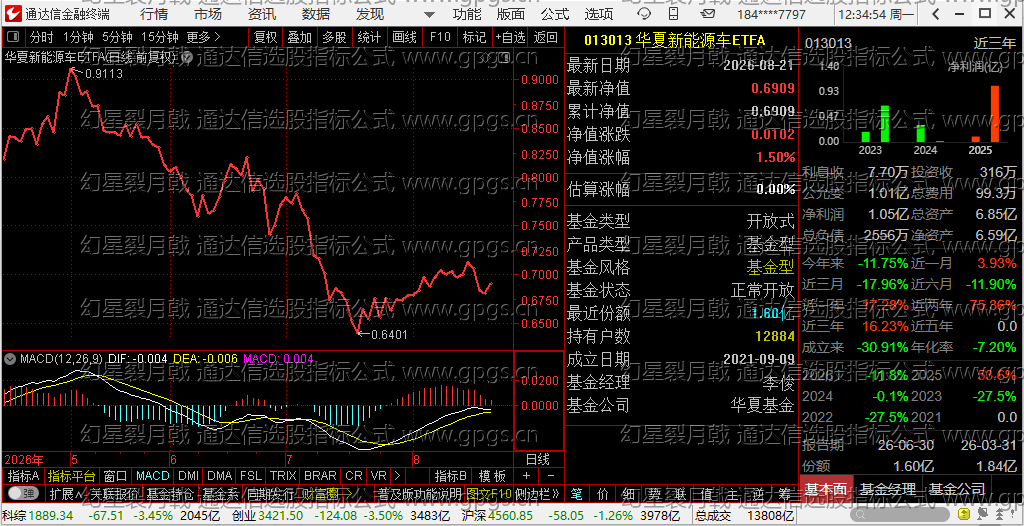Viewport: 1024px width, 526px height.
Task: Open 图文F10 link
Action: coord(489,493)
